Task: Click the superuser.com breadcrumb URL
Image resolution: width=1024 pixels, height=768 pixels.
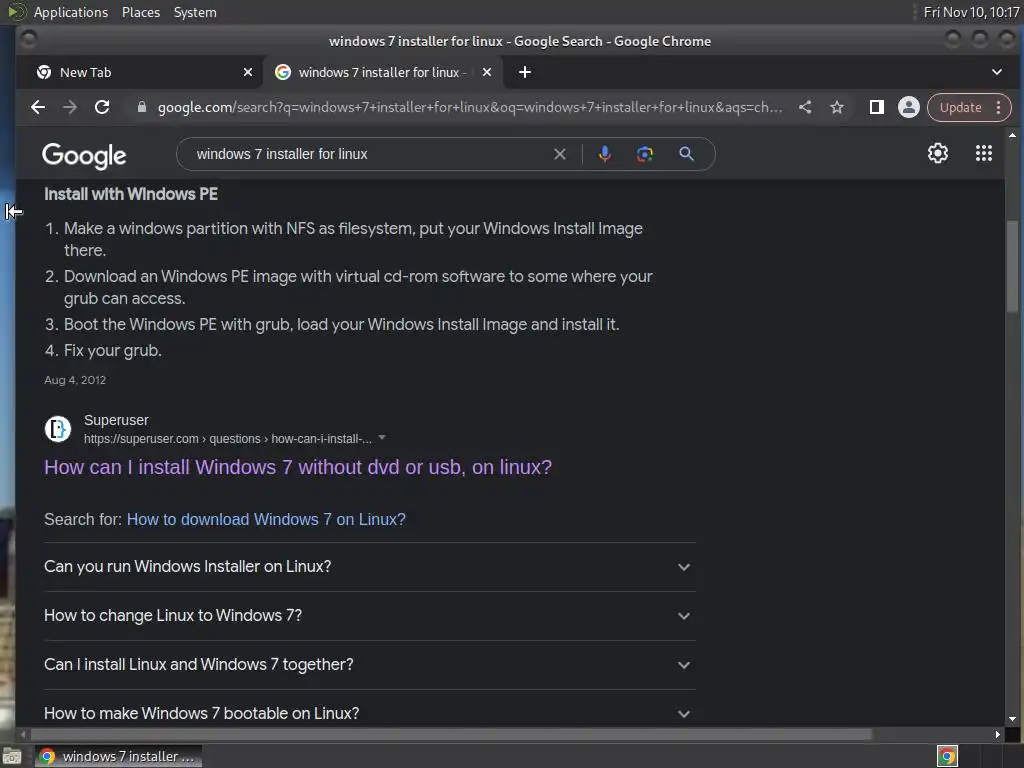Action: [x=227, y=439]
